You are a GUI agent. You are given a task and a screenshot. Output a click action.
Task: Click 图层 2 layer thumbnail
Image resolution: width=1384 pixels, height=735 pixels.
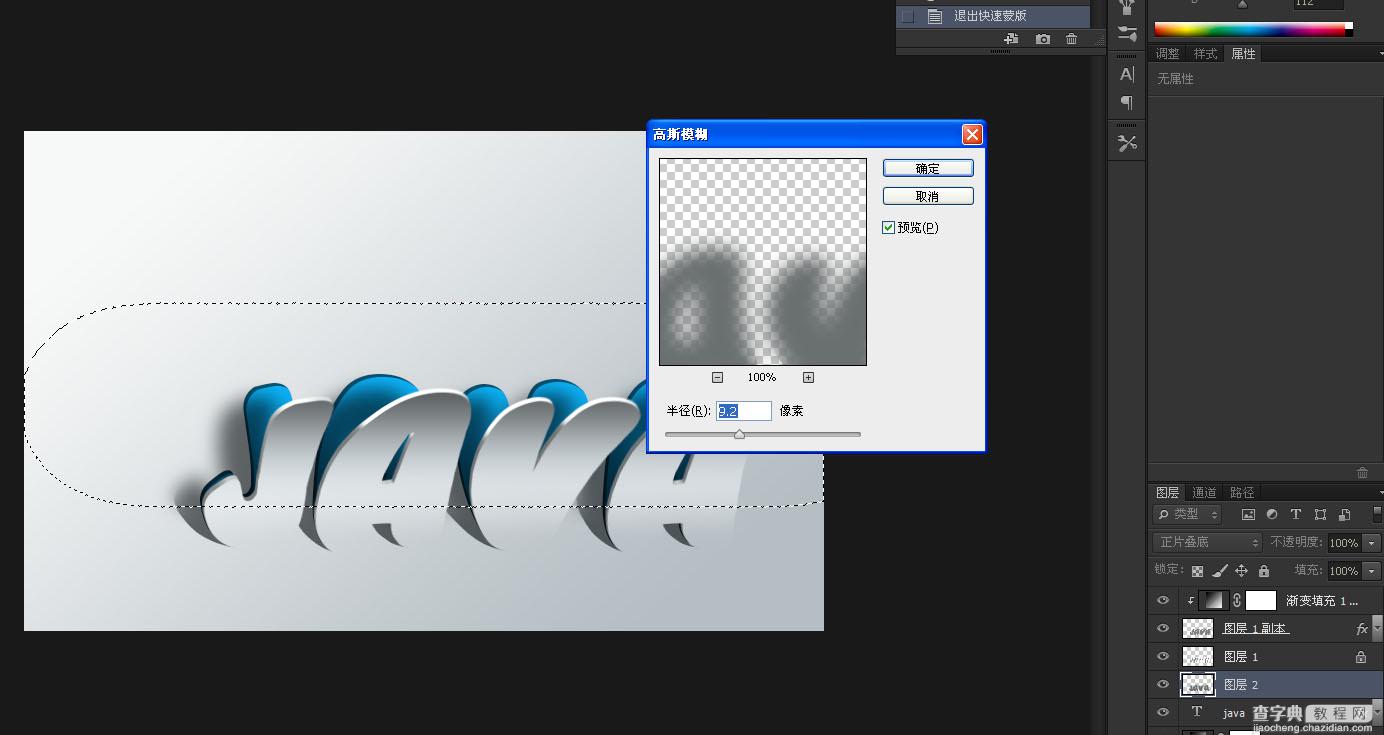(x=1197, y=685)
